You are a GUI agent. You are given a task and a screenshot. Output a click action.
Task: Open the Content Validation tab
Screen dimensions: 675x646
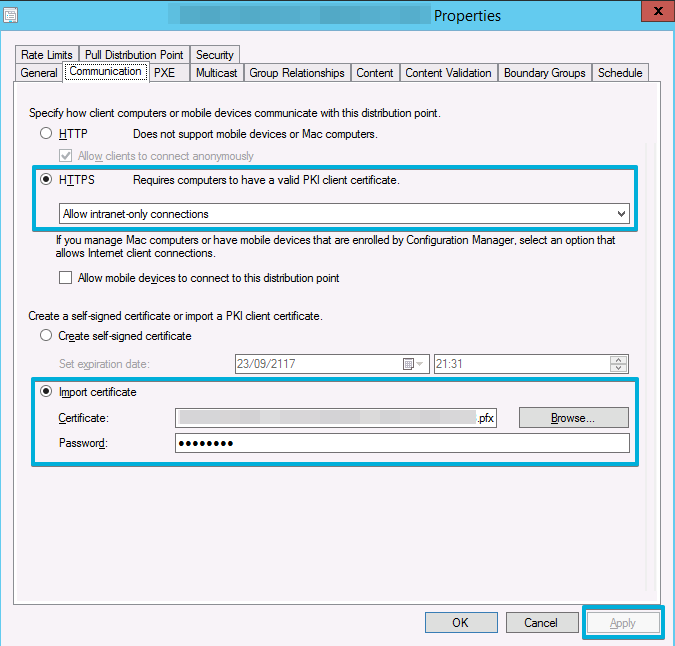point(448,73)
